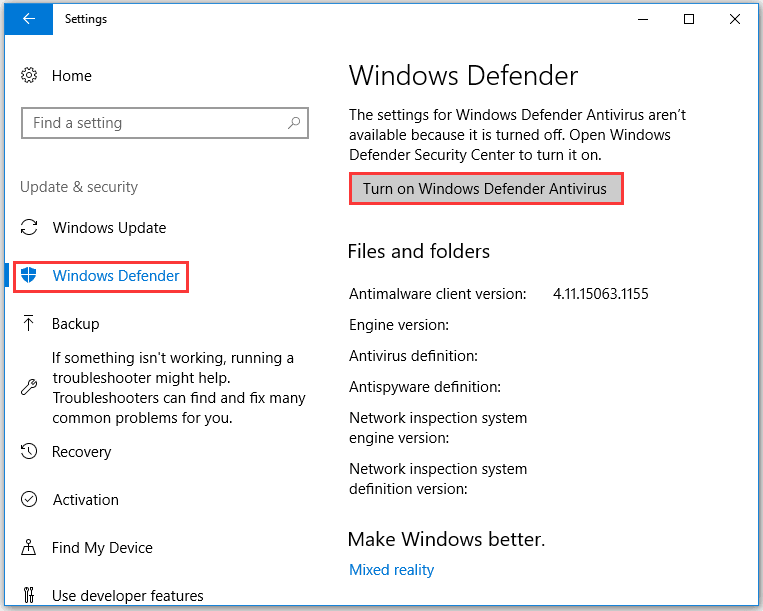Viewport: 763px width, 611px height.
Task: Click inside the Find a setting field
Action: [164, 123]
